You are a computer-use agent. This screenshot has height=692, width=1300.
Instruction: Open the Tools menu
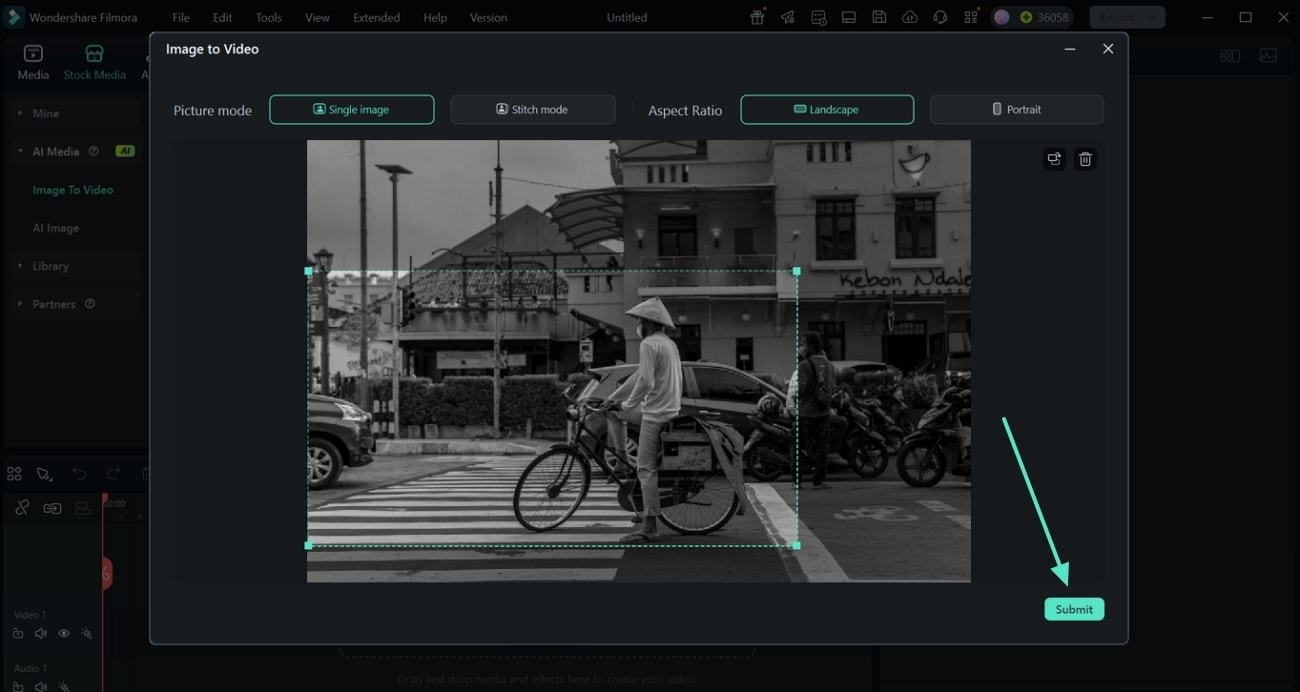(x=268, y=18)
